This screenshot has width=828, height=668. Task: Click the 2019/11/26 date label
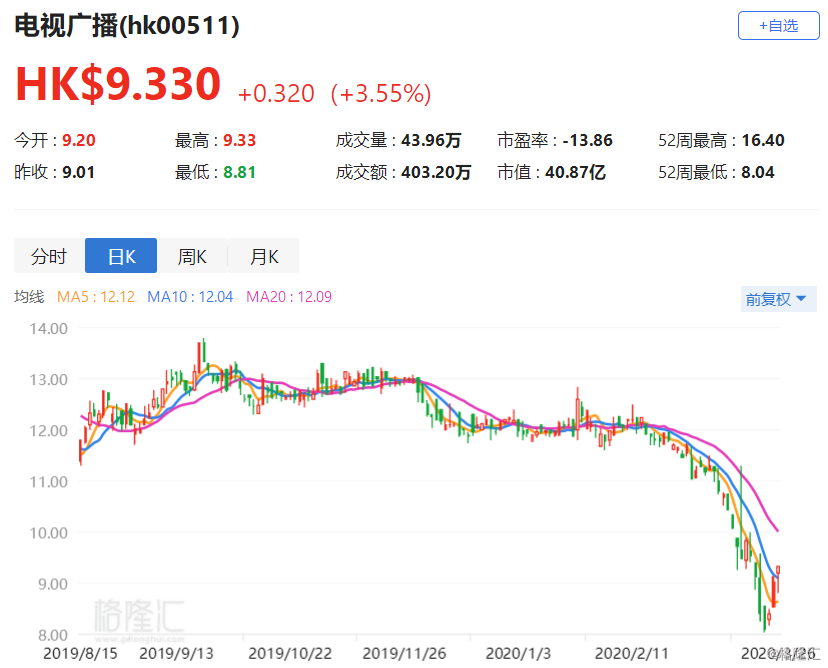(404, 654)
